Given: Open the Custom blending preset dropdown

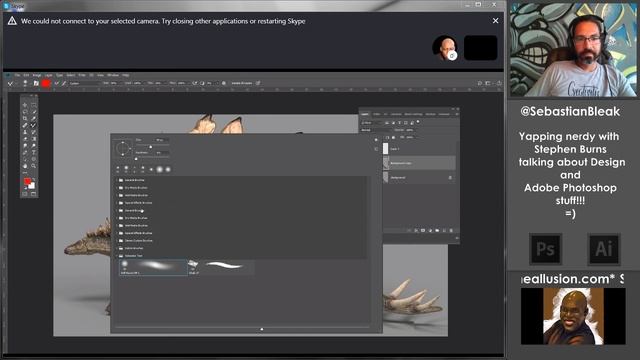Looking at the screenshot, I should click(x=84, y=83).
